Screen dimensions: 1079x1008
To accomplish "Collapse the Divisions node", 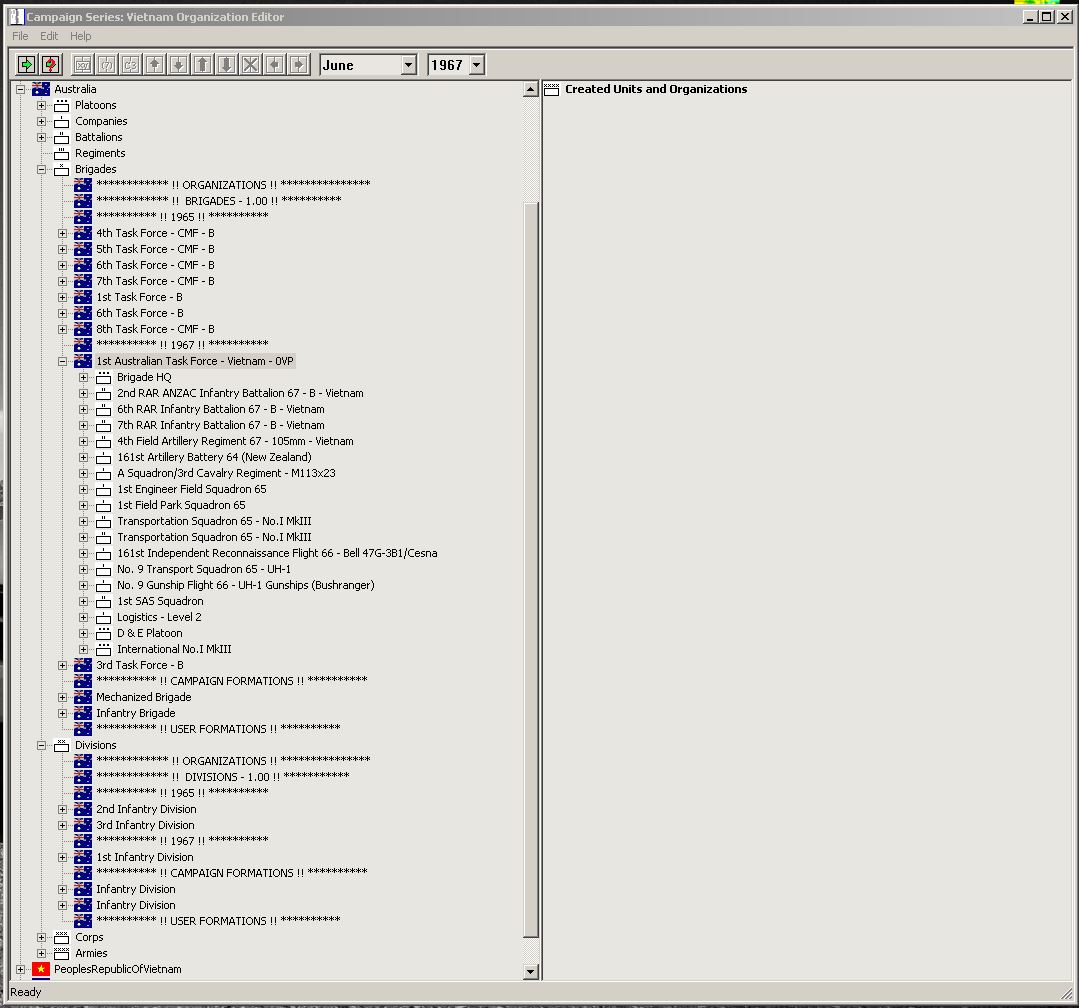I will (41, 745).
